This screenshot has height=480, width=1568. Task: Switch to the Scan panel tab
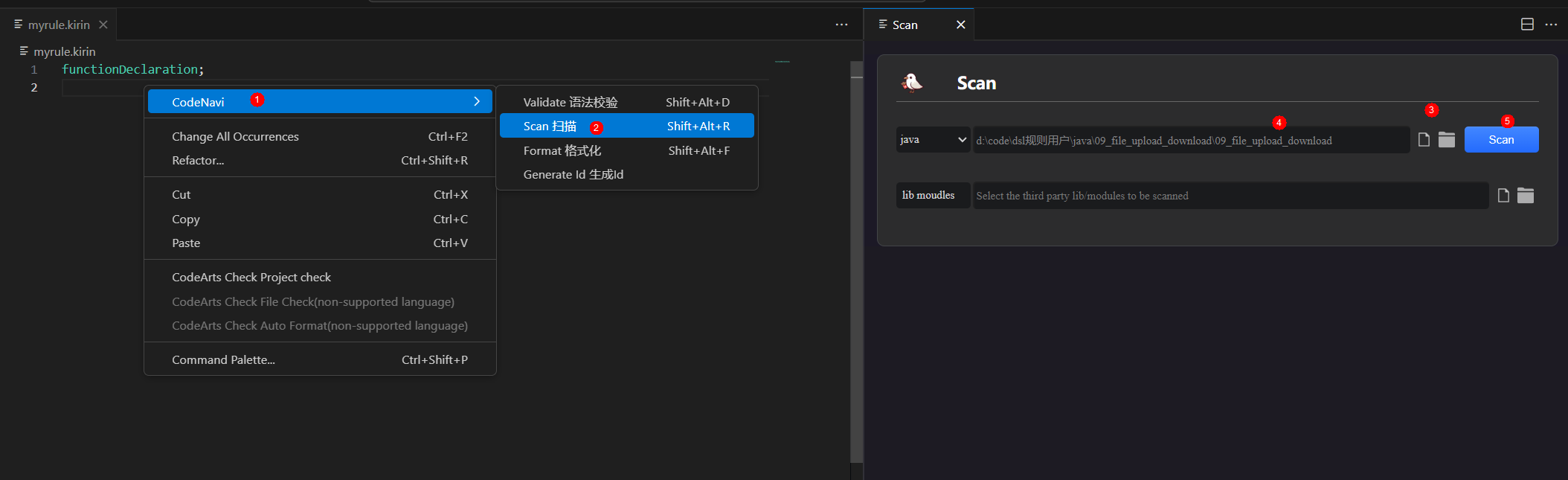(905, 25)
